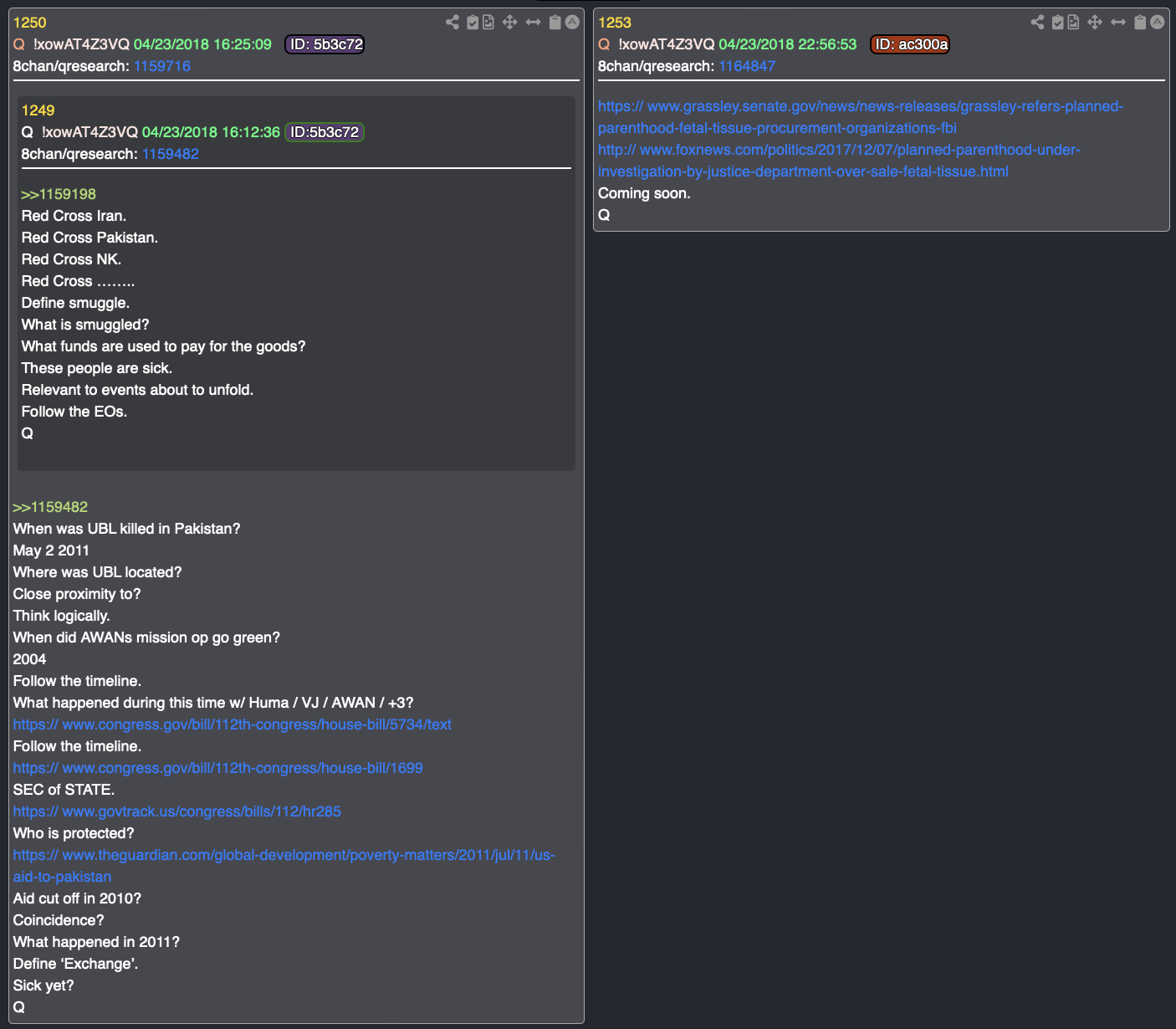Open congress.gov house-bill 1699 link
Screen dimensions: 1176x1029
[218, 768]
